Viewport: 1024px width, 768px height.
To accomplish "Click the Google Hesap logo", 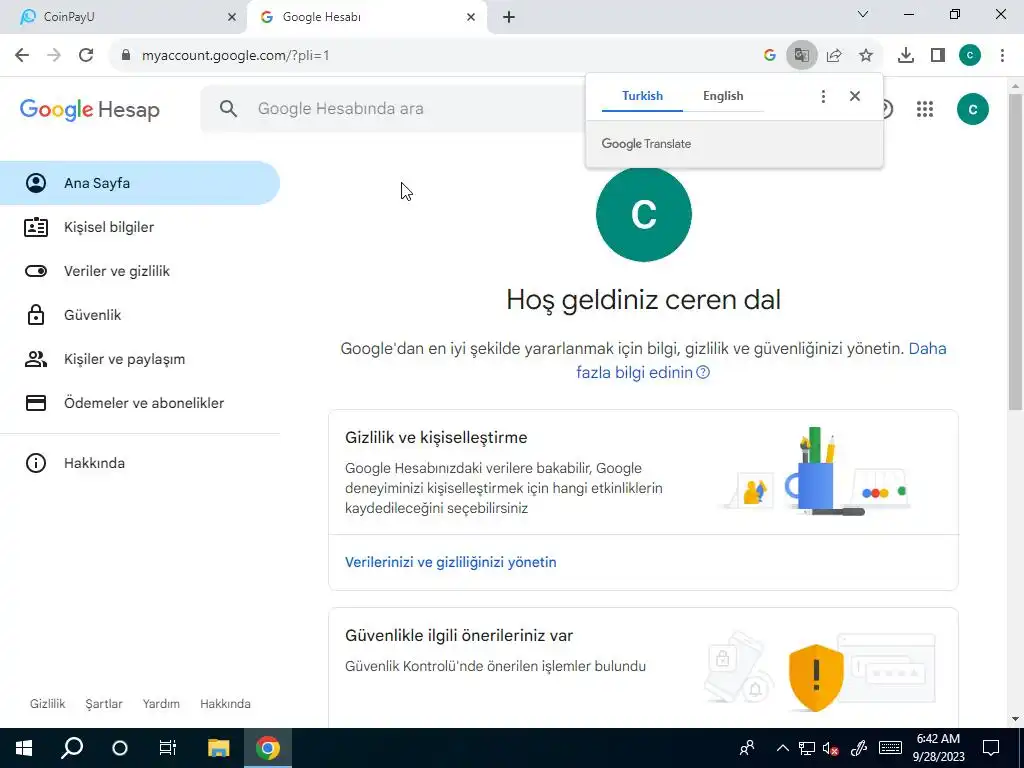I will tap(89, 110).
